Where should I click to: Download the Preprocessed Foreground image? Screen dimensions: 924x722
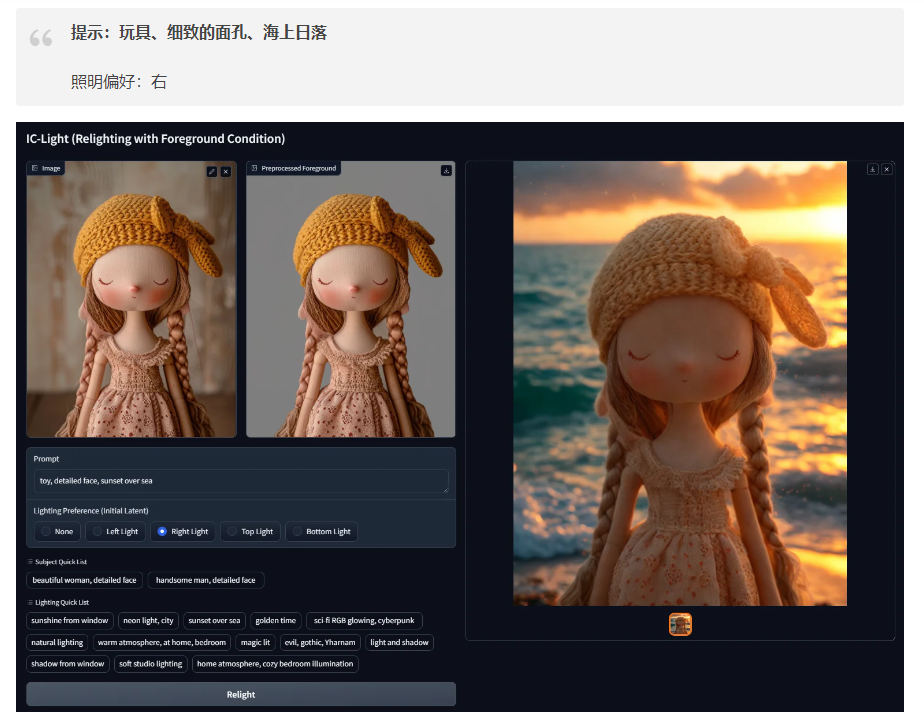[446, 170]
